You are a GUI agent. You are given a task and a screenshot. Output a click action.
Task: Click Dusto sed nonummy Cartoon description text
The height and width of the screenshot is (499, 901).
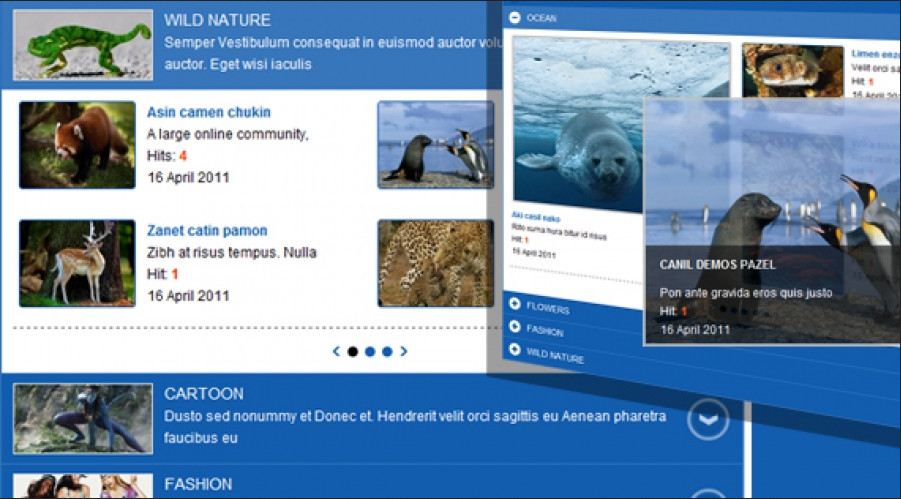(x=415, y=427)
